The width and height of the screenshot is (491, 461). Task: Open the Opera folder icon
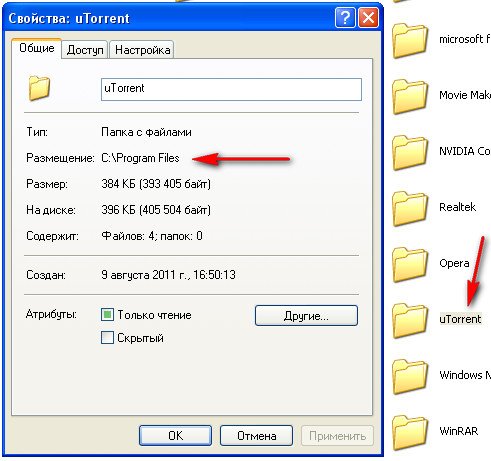click(x=410, y=264)
